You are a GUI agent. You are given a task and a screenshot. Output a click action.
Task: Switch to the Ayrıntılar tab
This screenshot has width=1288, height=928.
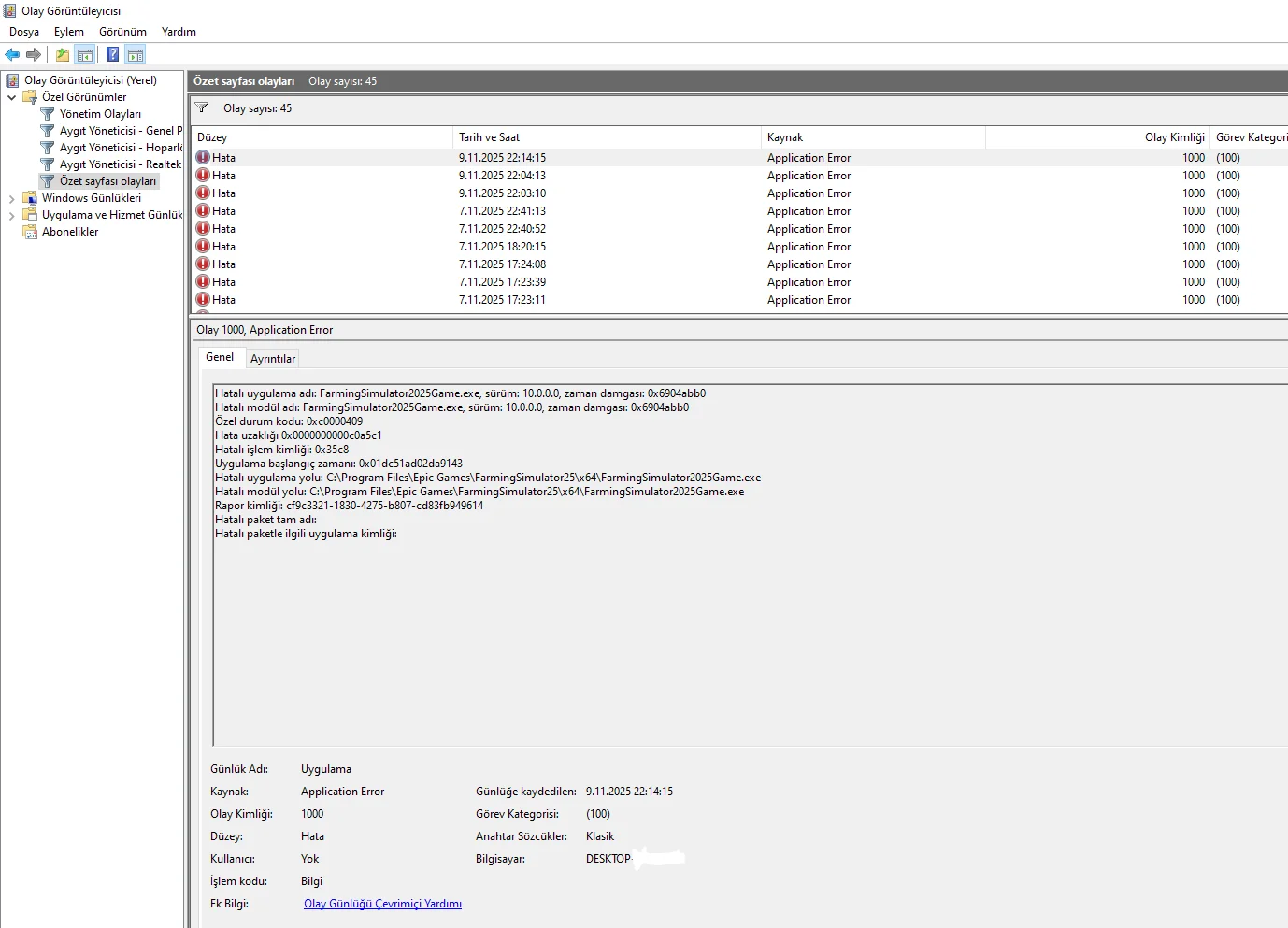pyautogui.click(x=273, y=359)
